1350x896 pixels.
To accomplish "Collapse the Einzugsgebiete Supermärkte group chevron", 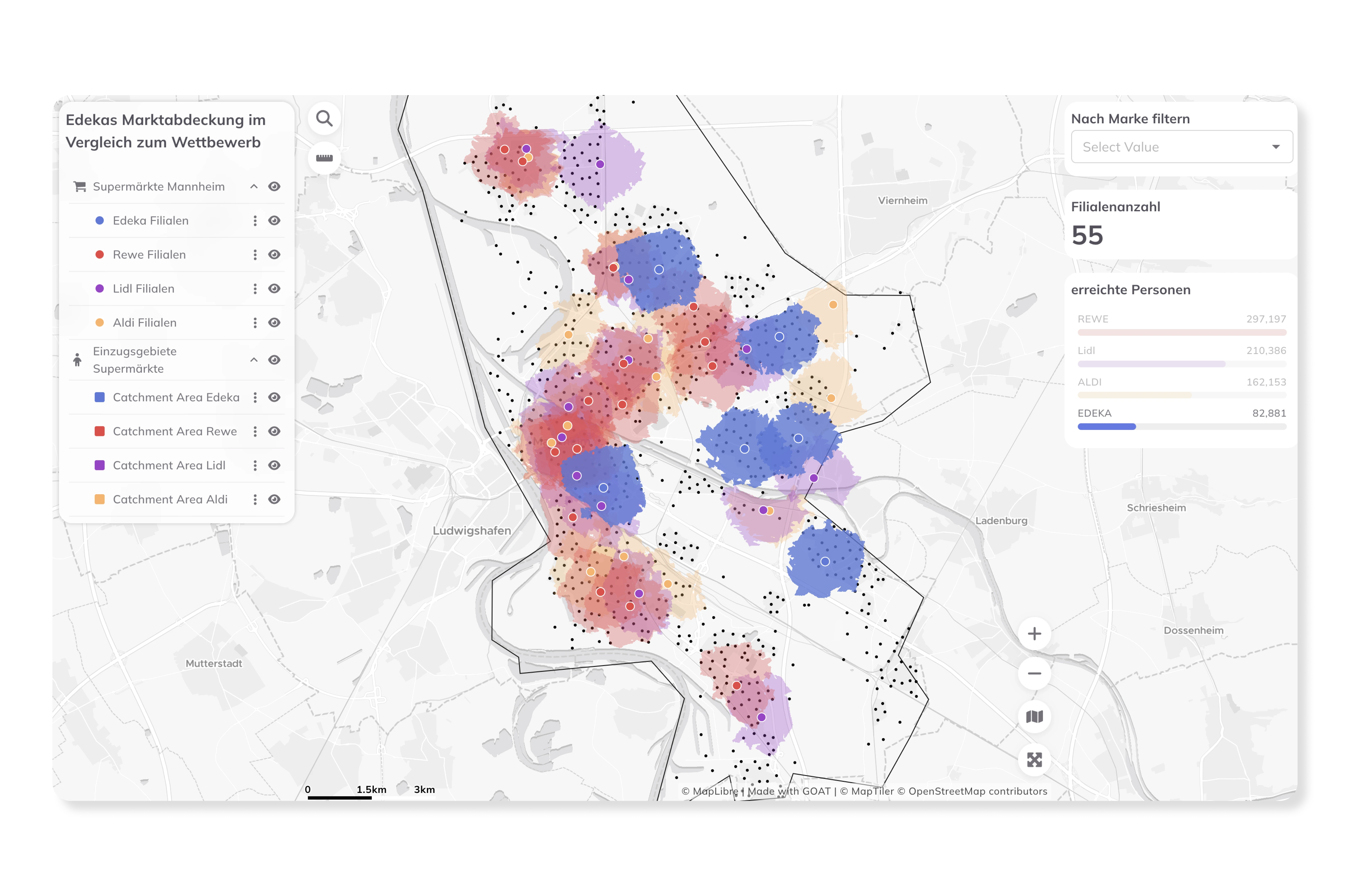I will pos(254,360).
